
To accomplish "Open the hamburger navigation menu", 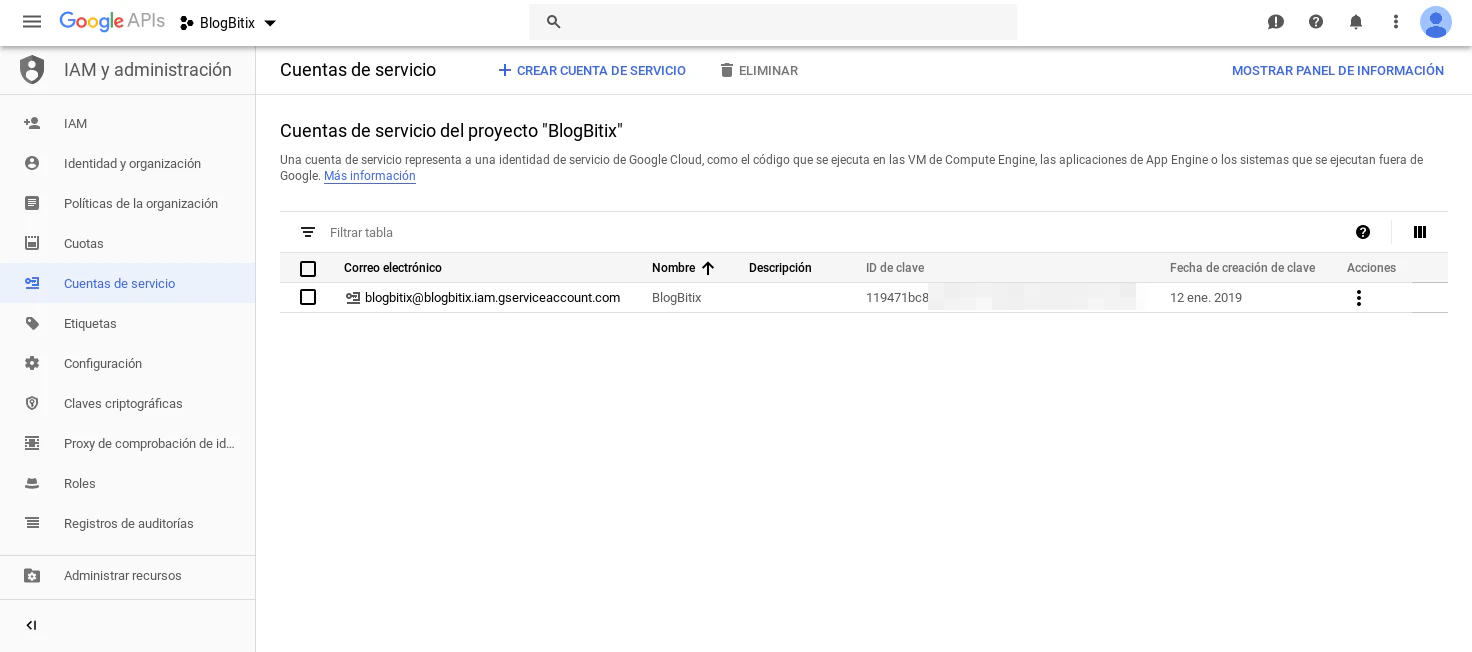I will click(x=32, y=22).
